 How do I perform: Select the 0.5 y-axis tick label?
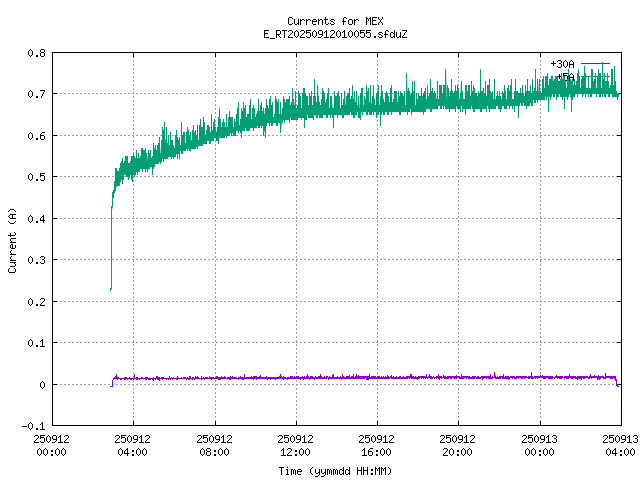[x=35, y=177]
